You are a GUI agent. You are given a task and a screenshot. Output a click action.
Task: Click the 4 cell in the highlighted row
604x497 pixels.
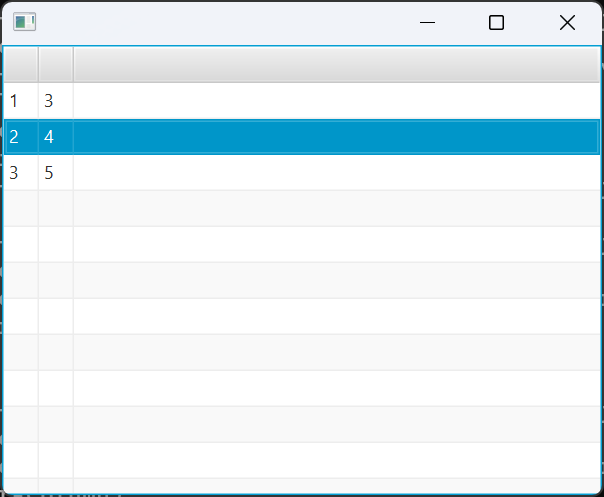49,137
